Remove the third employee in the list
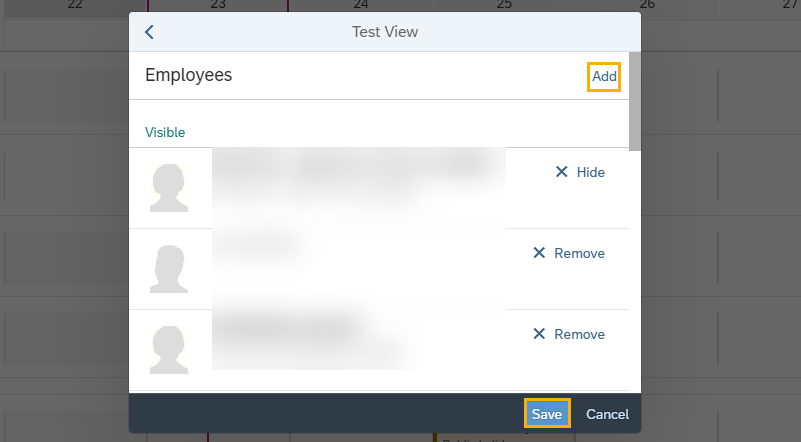The width and height of the screenshot is (801, 442). (568, 334)
